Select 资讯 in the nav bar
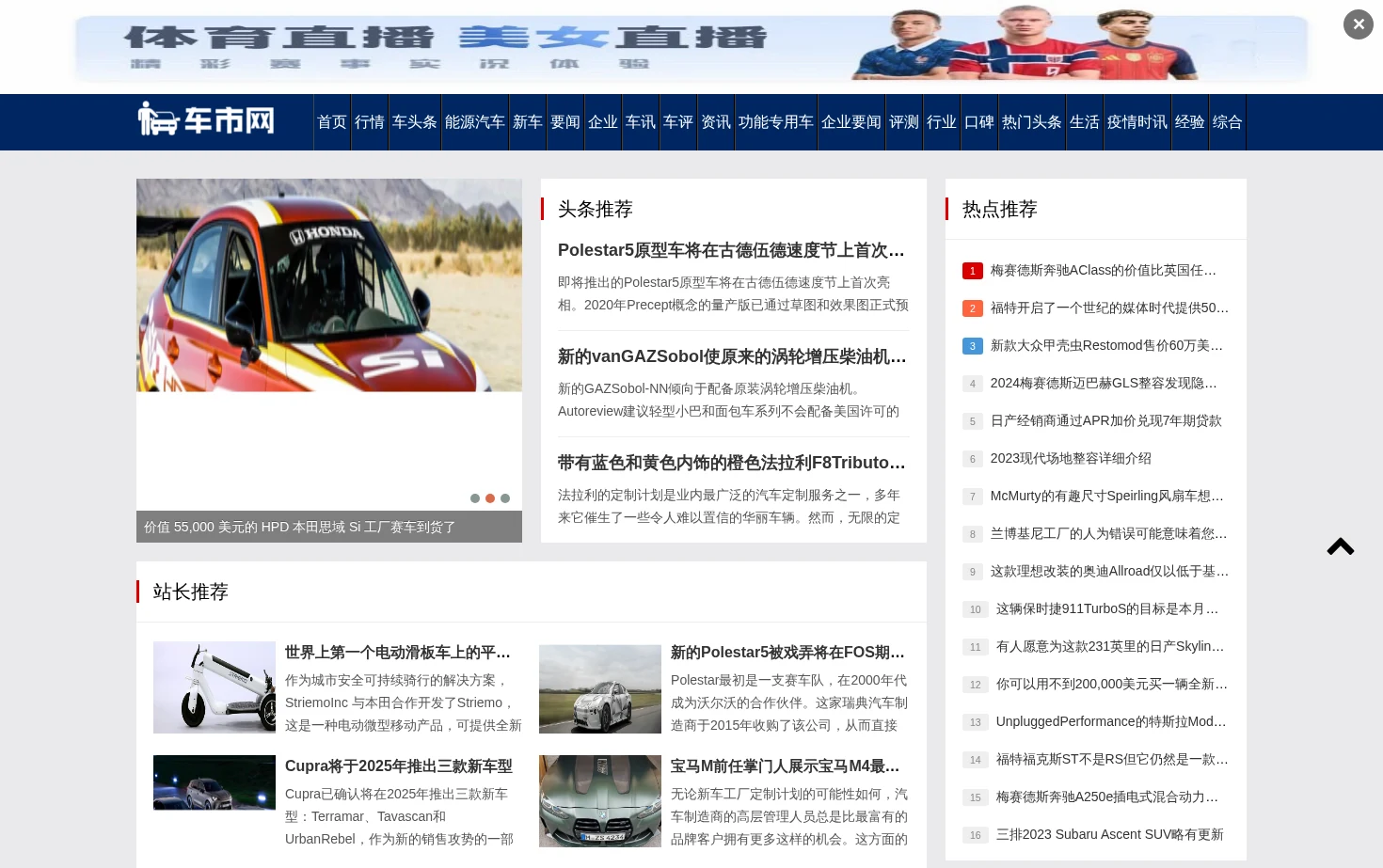Viewport: 1383px width, 868px height. 716,122
